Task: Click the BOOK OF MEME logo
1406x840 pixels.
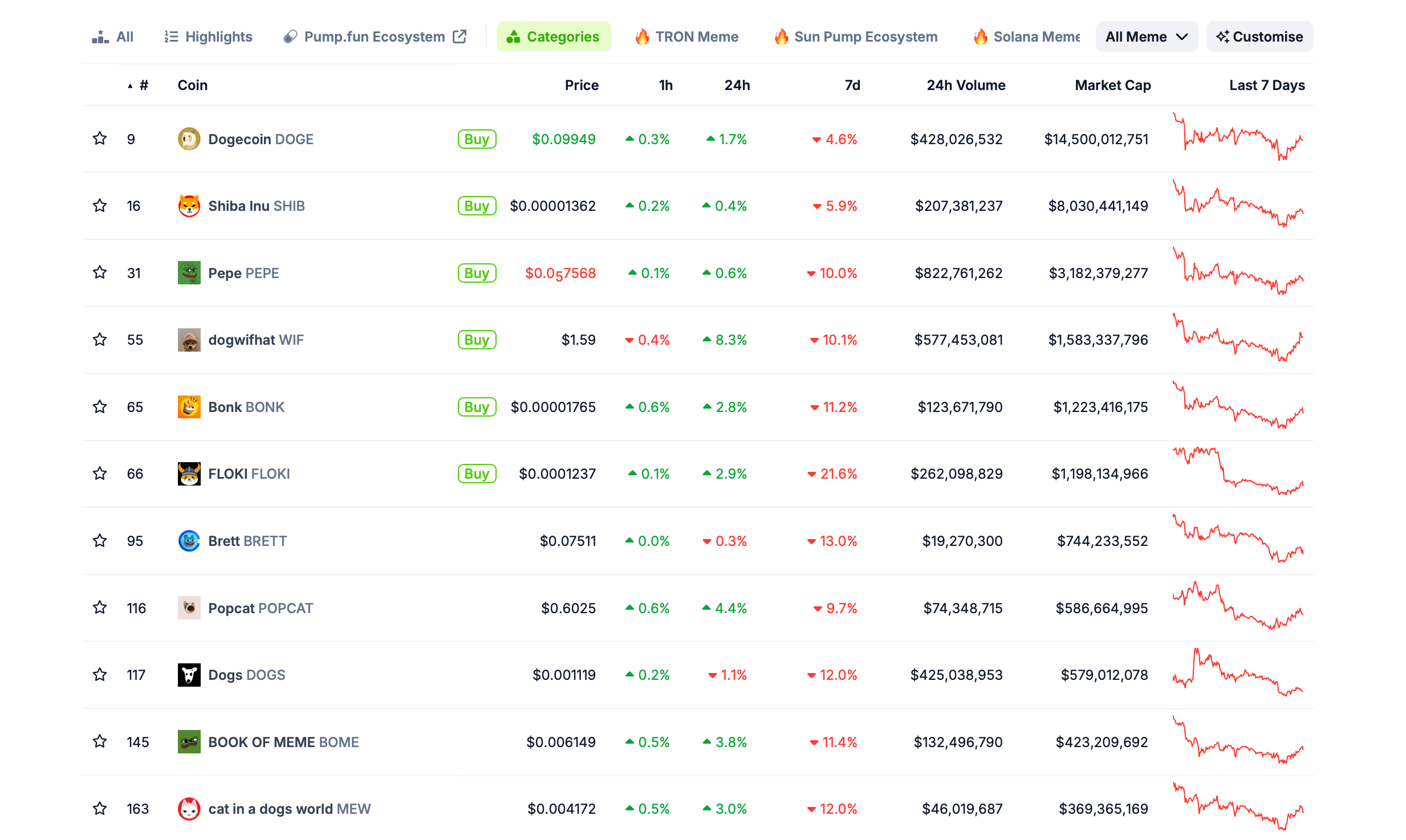Action: [189, 742]
